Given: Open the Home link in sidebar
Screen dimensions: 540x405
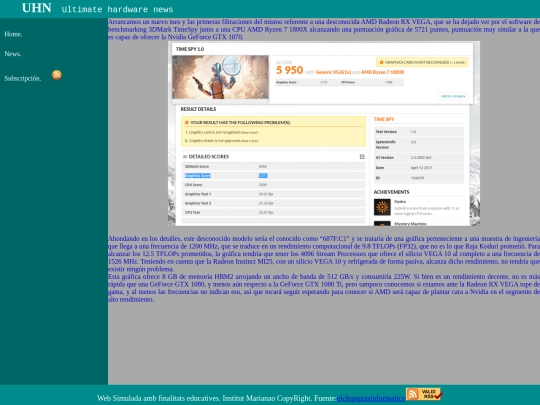Looking at the screenshot, I should [x=13, y=34].
